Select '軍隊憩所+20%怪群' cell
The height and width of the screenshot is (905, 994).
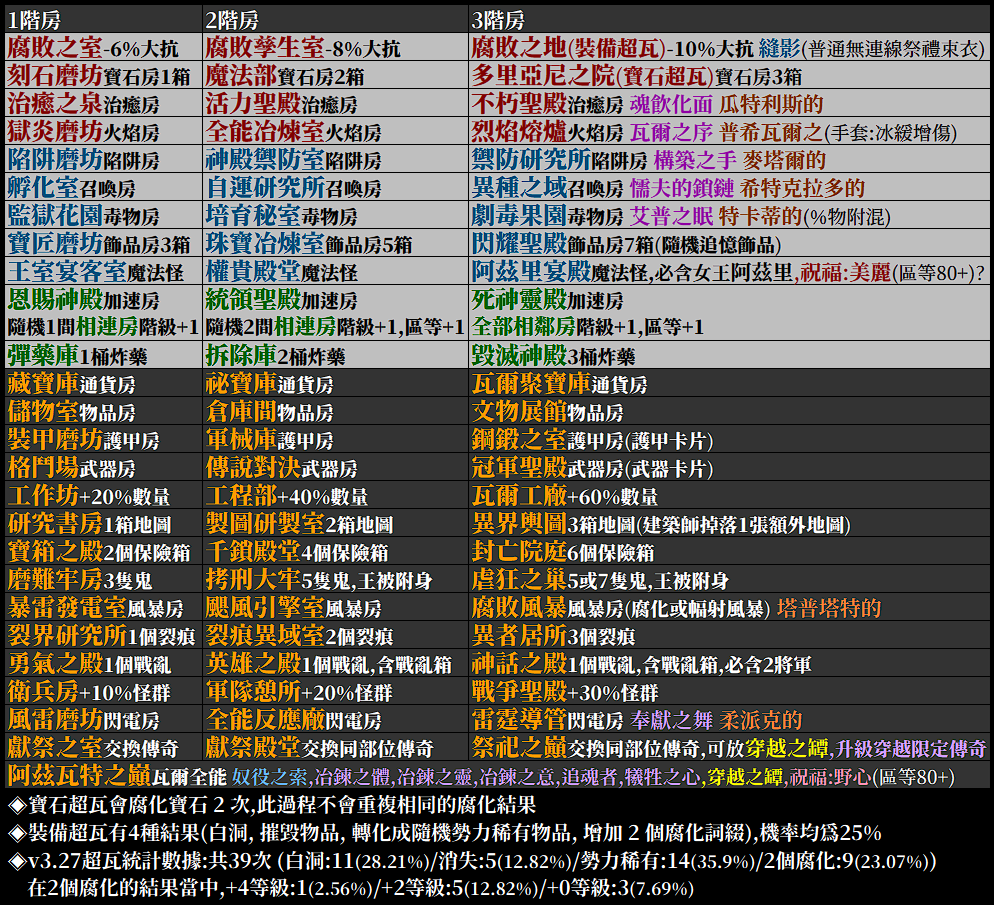pos(335,690)
